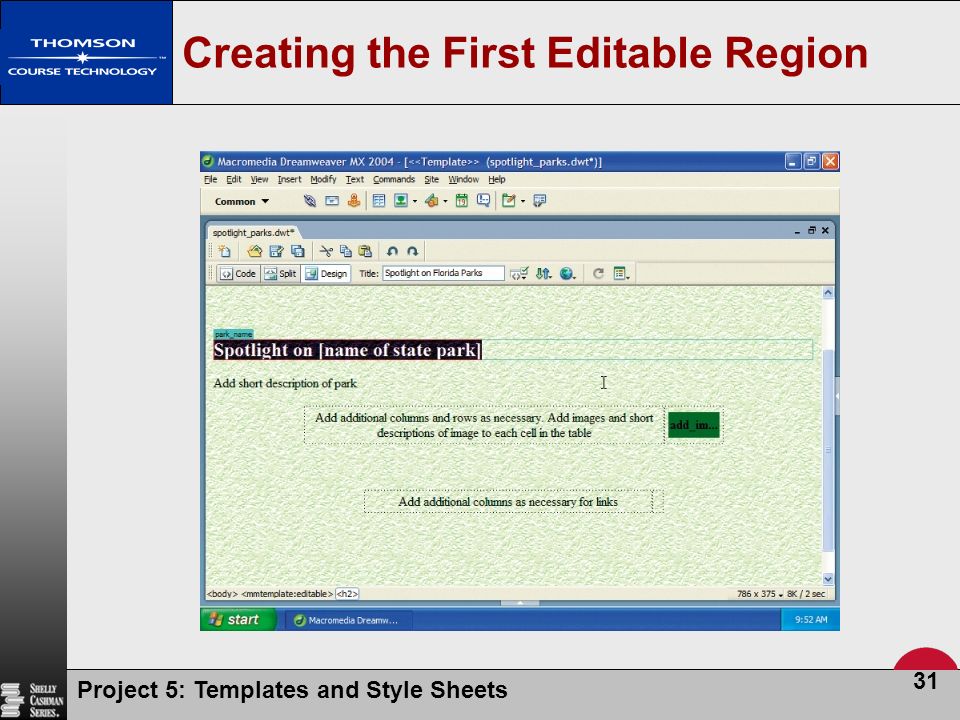Restore down the inner document window

pyautogui.click(x=811, y=231)
